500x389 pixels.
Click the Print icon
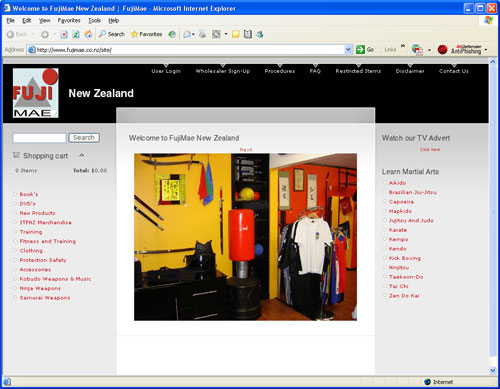point(202,34)
